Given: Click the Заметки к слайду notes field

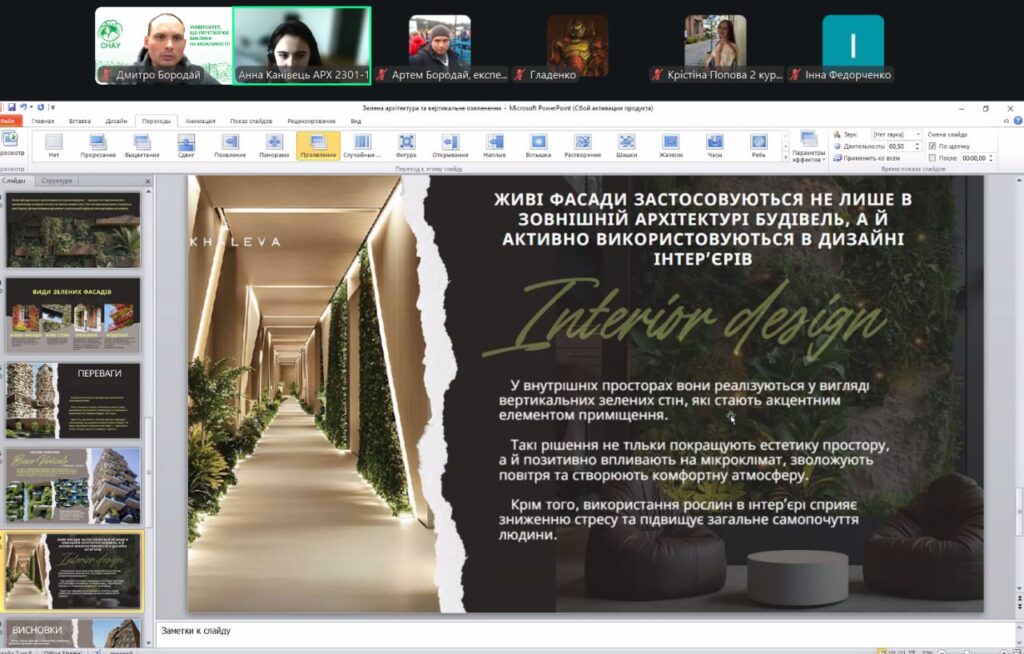Looking at the screenshot, I should (580, 631).
